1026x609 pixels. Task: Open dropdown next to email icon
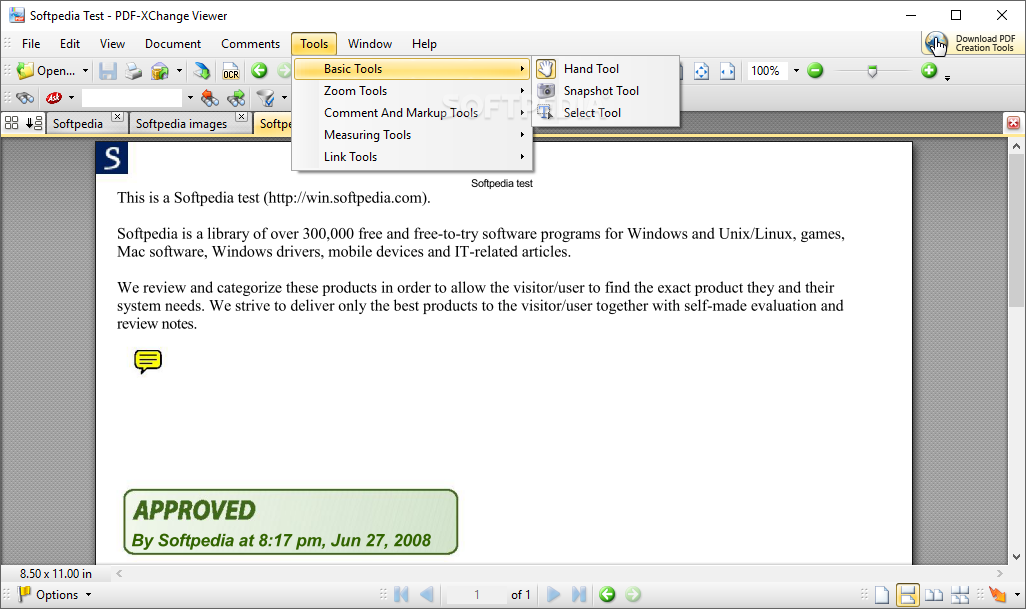coord(179,71)
